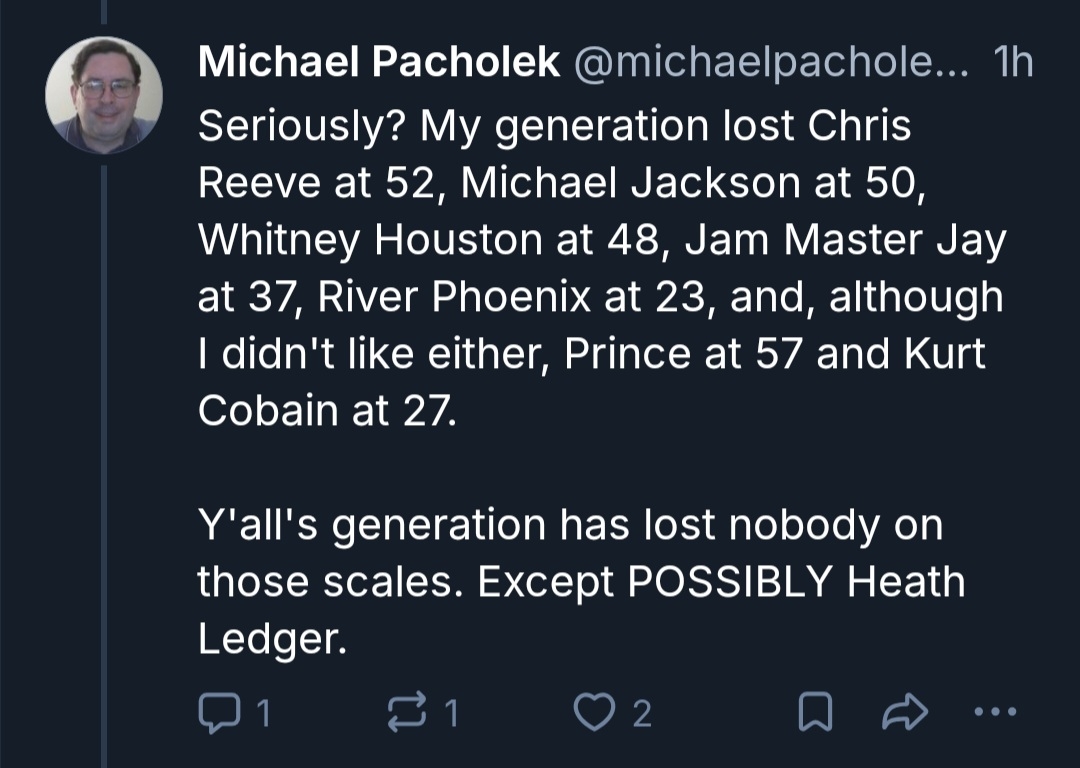This screenshot has width=1080, height=768.
Task: Open the 1h timestamp link
Action: pos(1013,64)
